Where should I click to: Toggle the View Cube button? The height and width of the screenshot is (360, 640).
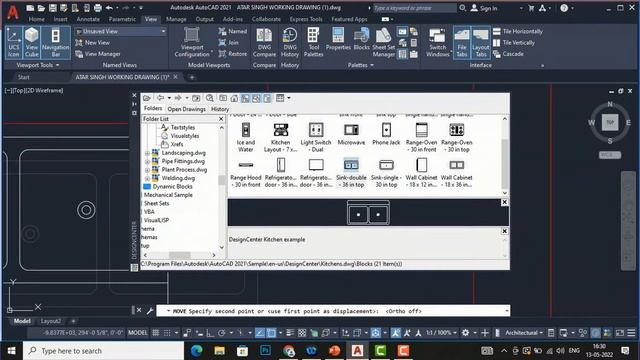pos(31,42)
